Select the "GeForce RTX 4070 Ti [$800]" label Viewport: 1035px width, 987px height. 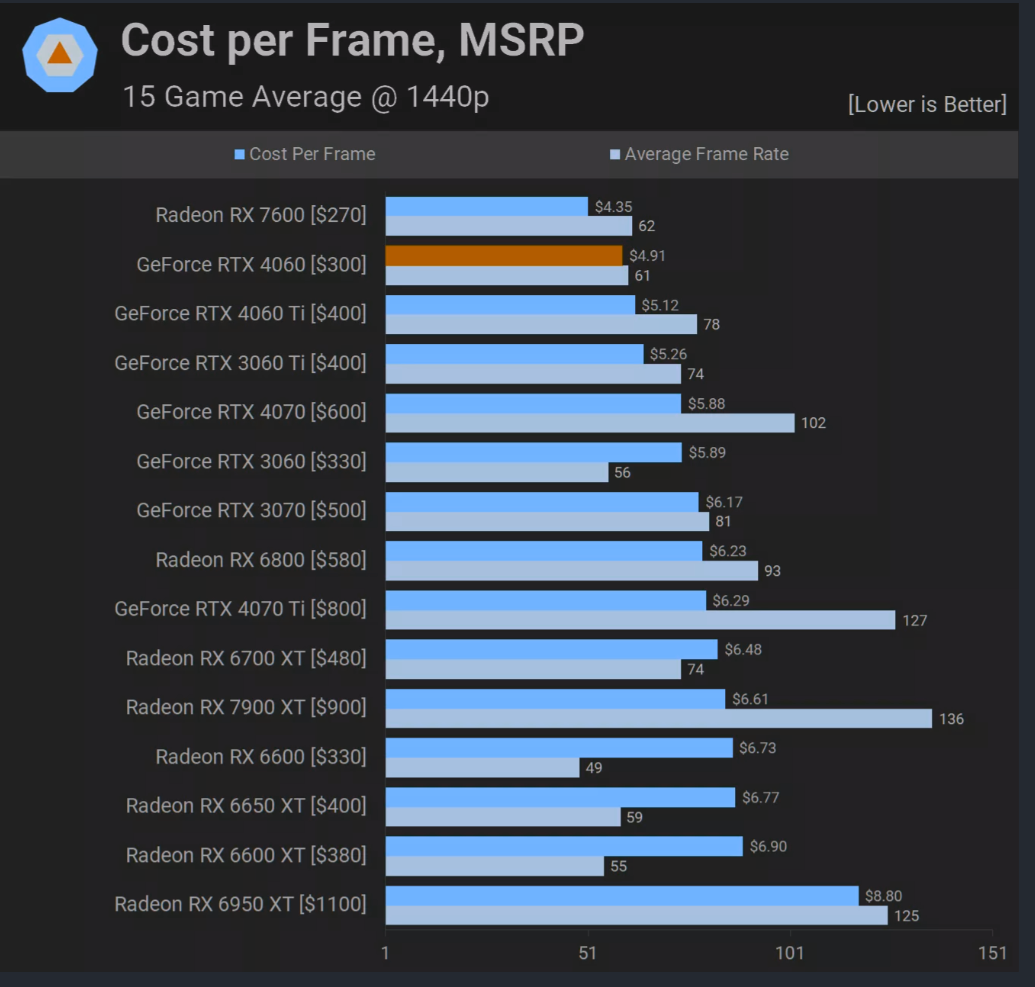coord(240,609)
